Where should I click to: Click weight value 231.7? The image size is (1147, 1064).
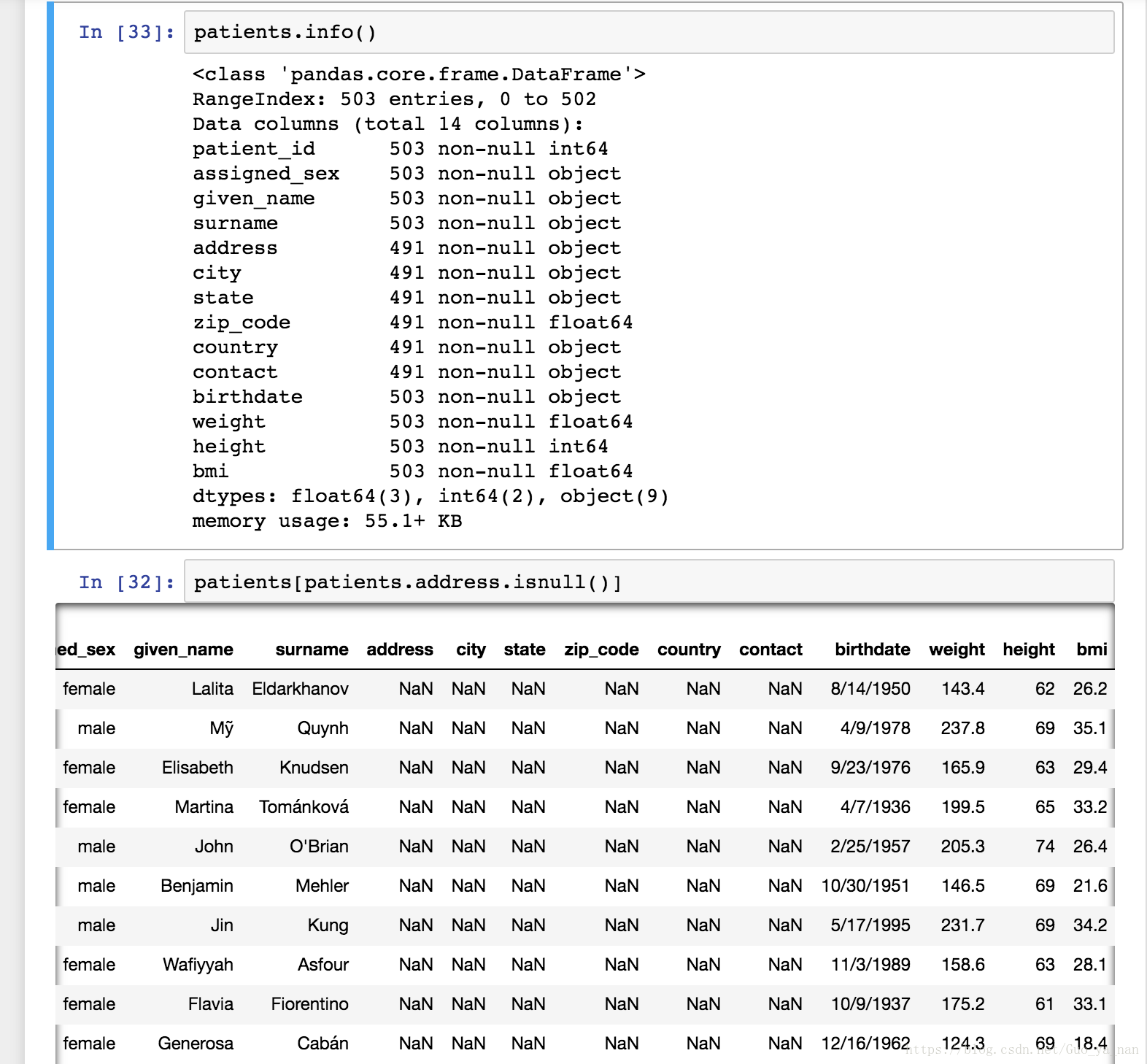[x=962, y=925]
